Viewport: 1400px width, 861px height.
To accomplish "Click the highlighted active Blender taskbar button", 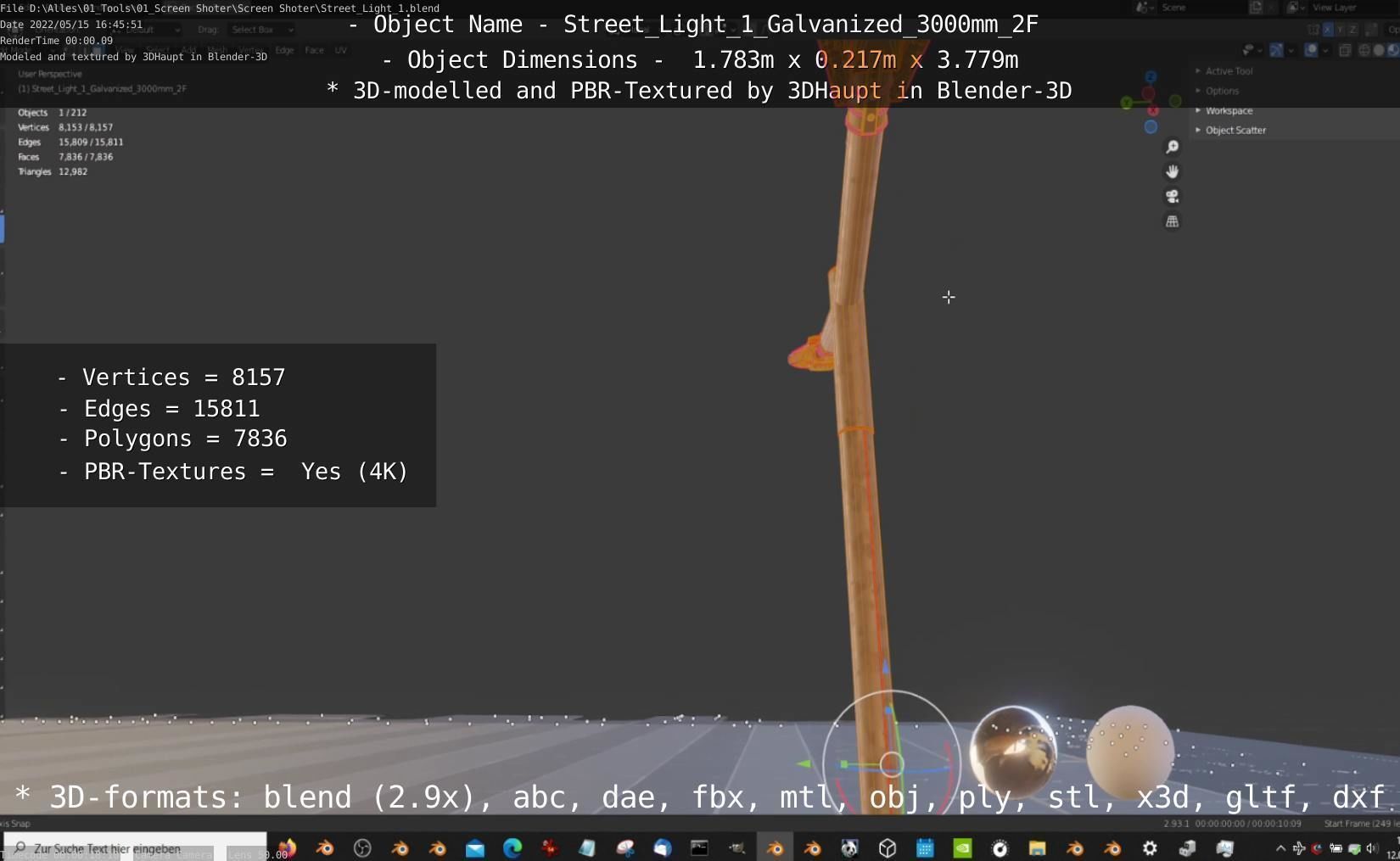I will [x=775, y=847].
